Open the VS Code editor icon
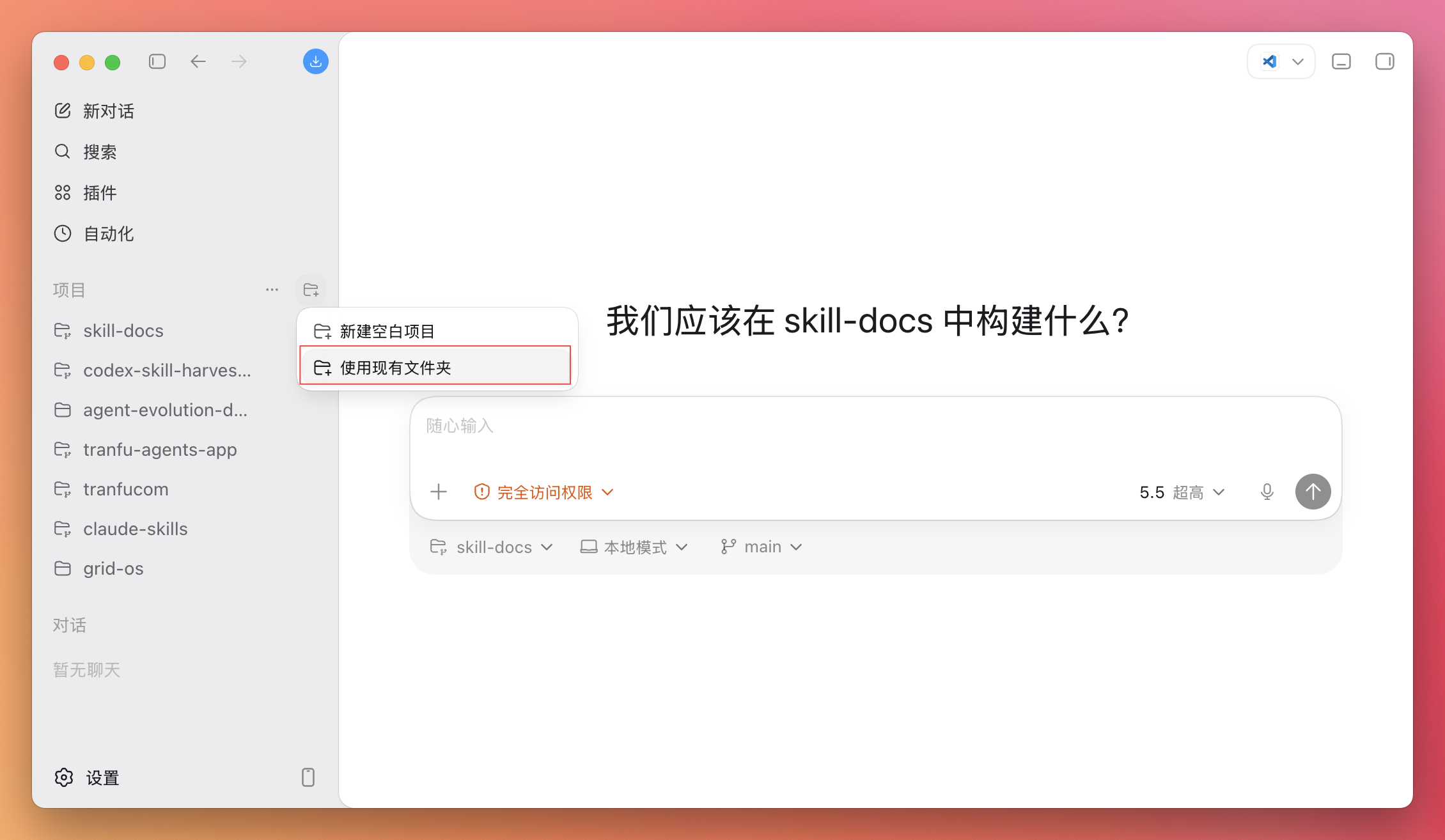 tap(1269, 61)
